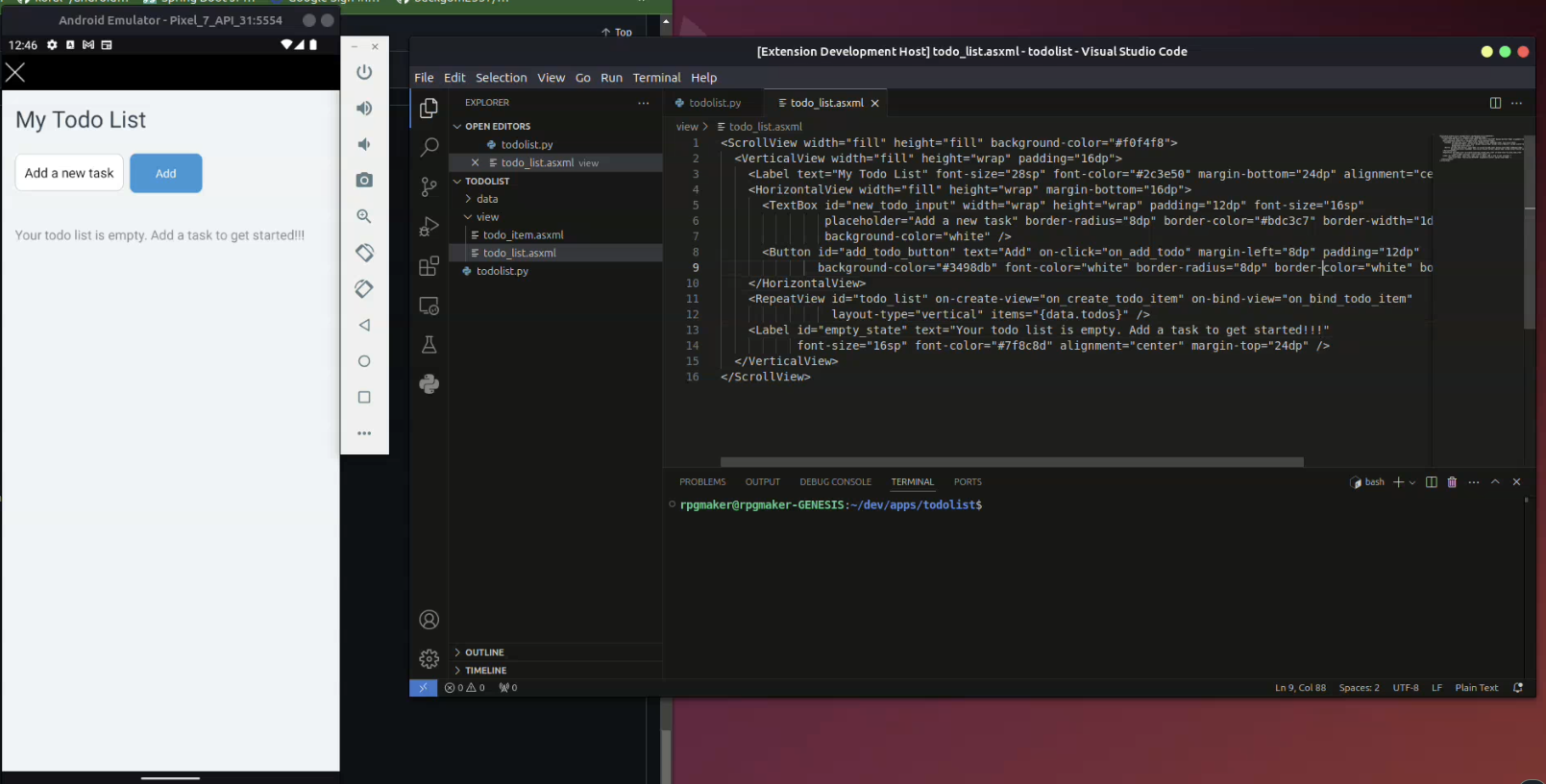Raise emulator volume with volume up icon

point(364,109)
